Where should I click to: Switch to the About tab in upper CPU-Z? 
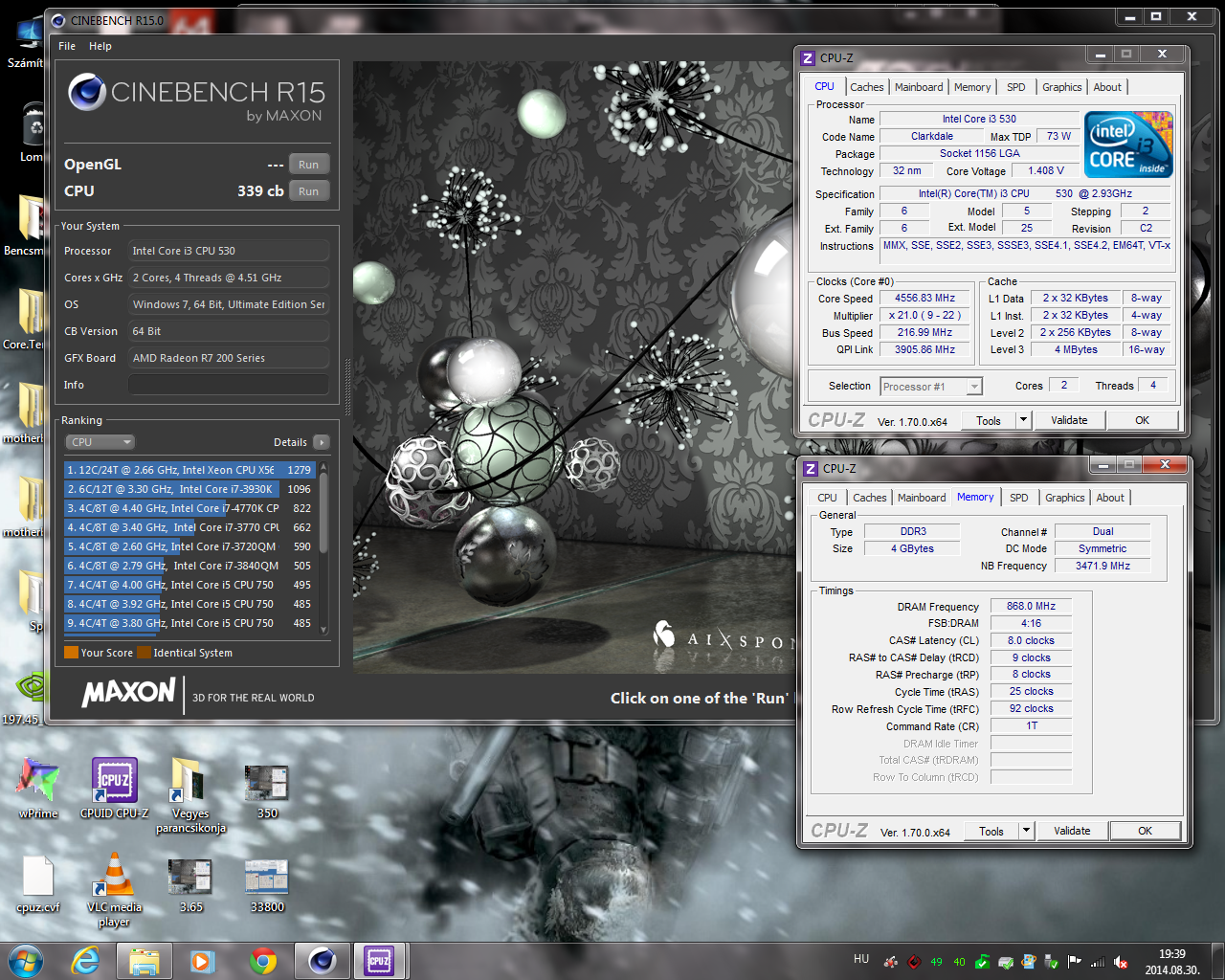coord(1107,87)
